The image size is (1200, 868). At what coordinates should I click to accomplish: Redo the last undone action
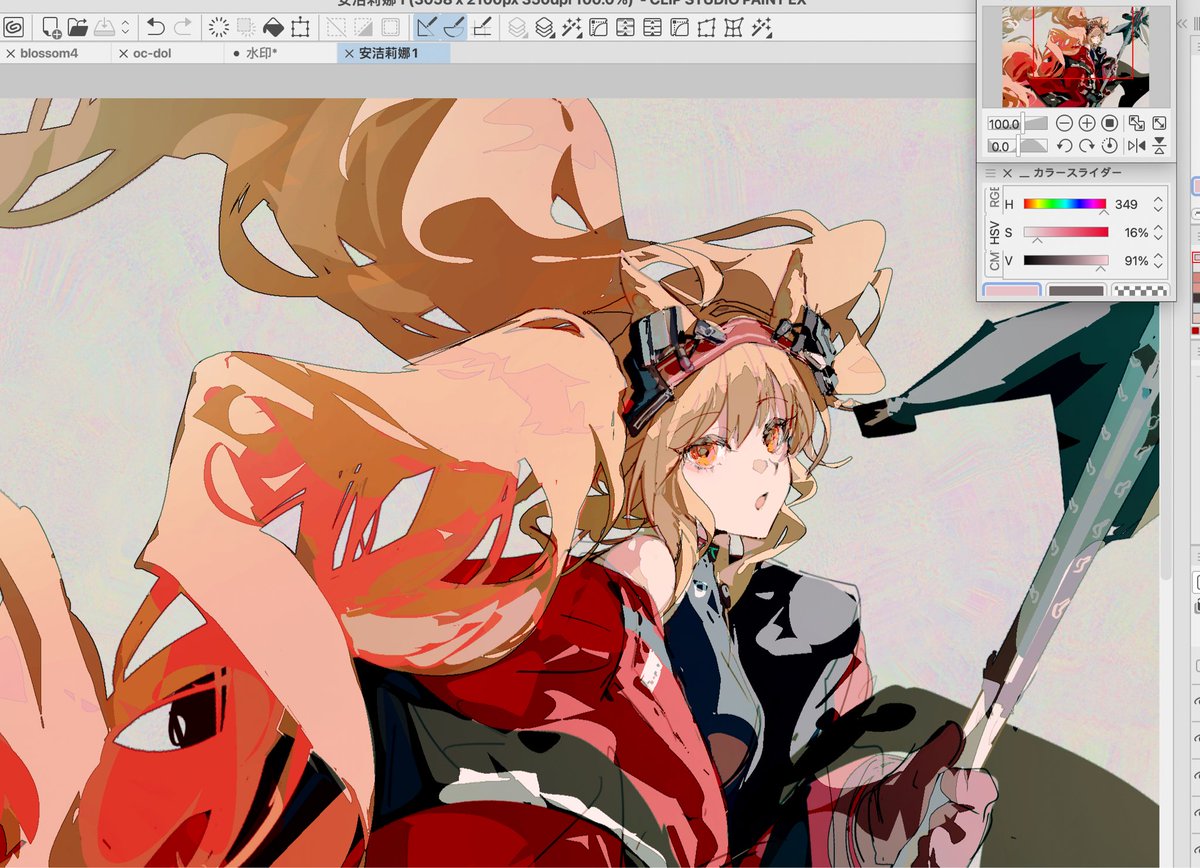click(x=182, y=27)
